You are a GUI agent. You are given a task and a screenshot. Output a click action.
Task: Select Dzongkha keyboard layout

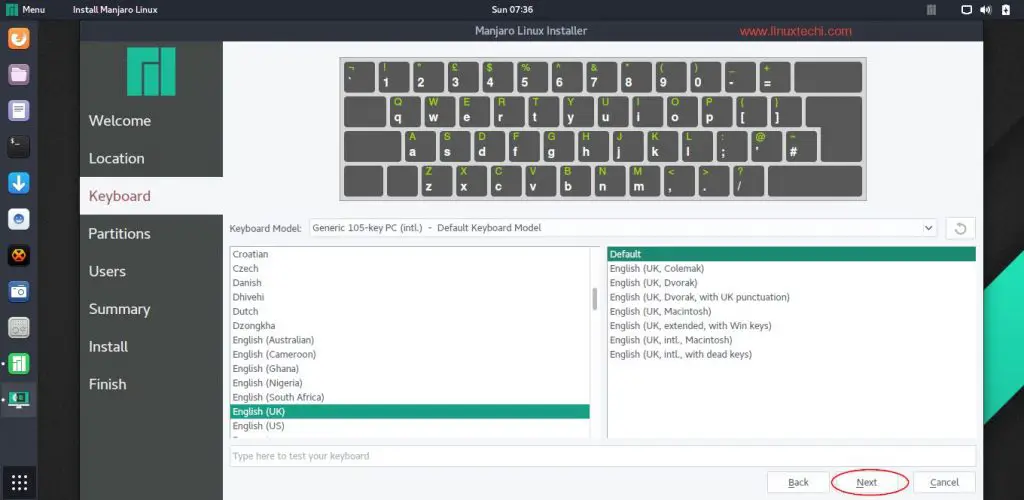tap(409, 326)
